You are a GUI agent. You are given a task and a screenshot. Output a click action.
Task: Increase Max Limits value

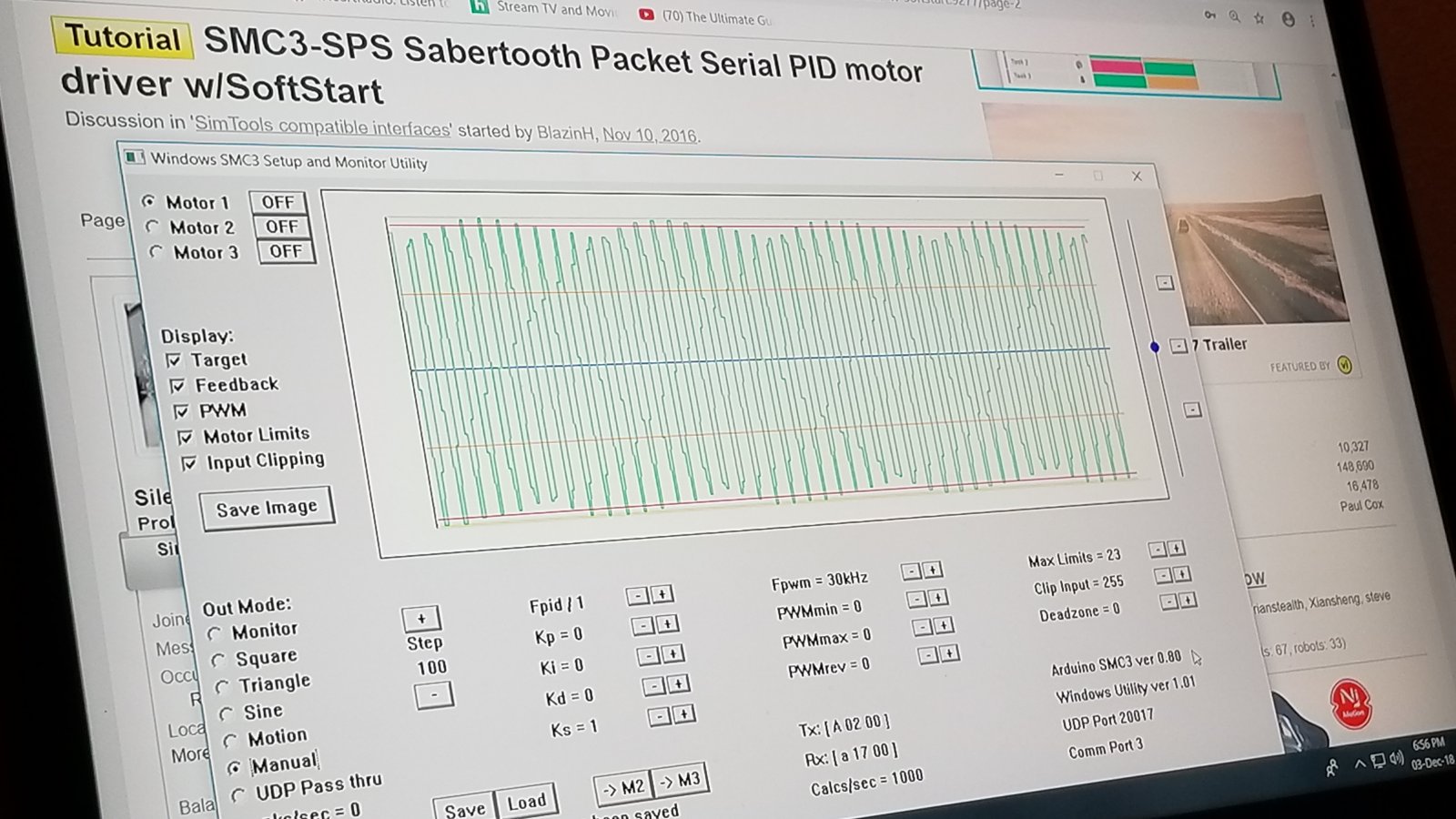[x=1177, y=548]
